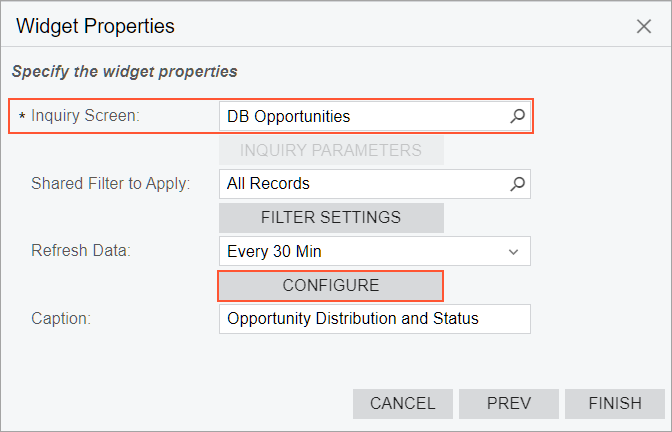Click FINISH to complete the widget
This screenshot has width=672, height=432.
tap(615, 404)
